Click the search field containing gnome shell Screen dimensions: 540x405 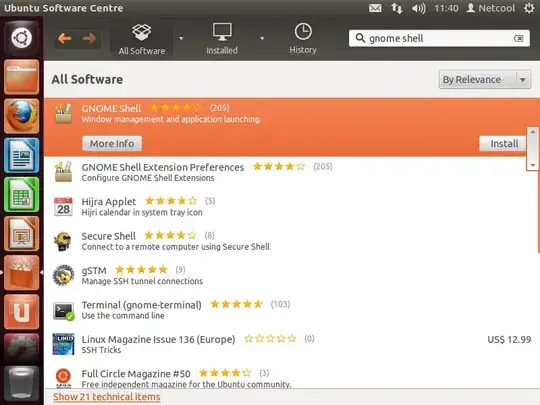(x=439, y=38)
